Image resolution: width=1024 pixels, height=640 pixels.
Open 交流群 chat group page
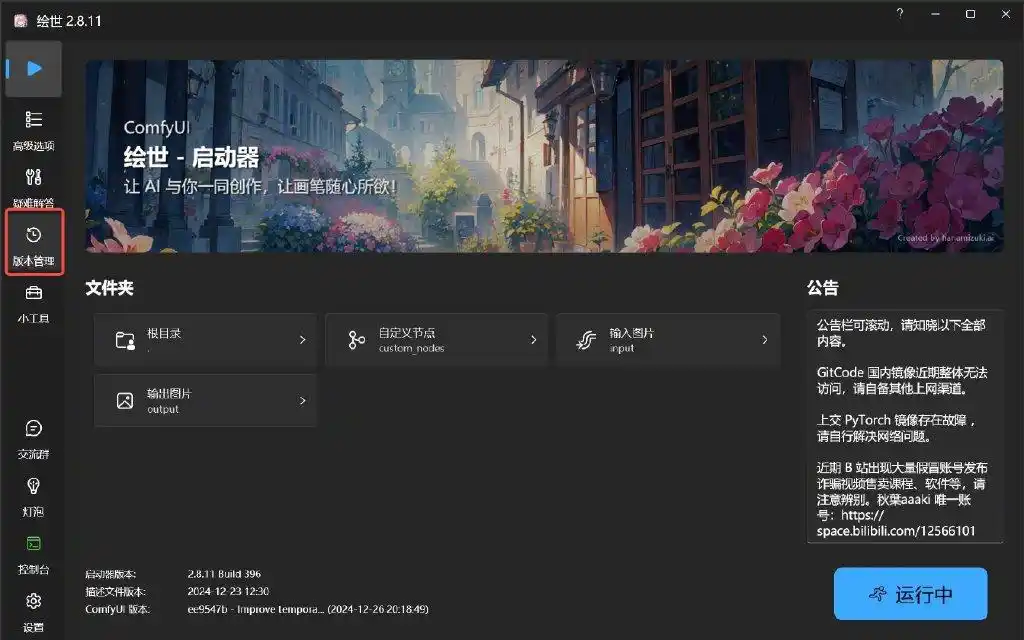pyautogui.click(x=34, y=438)
